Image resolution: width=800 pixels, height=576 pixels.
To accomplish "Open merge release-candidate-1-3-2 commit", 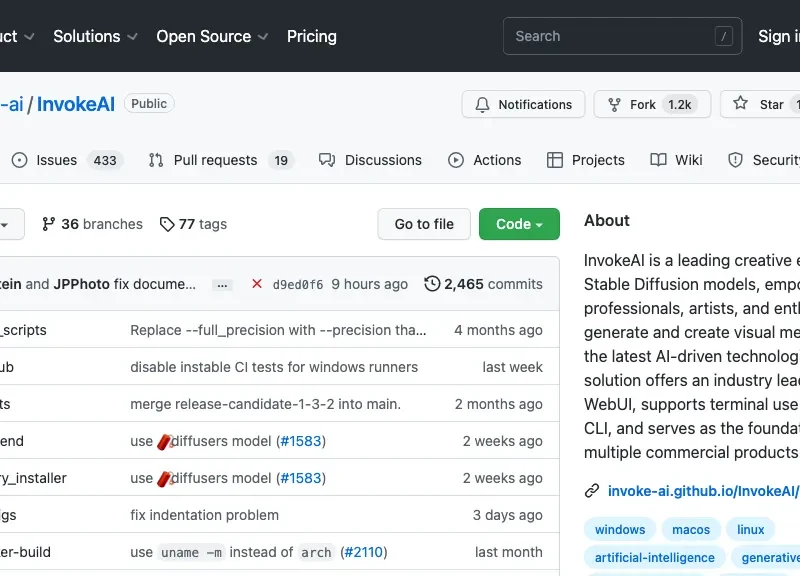I will (x=265, y=404).
